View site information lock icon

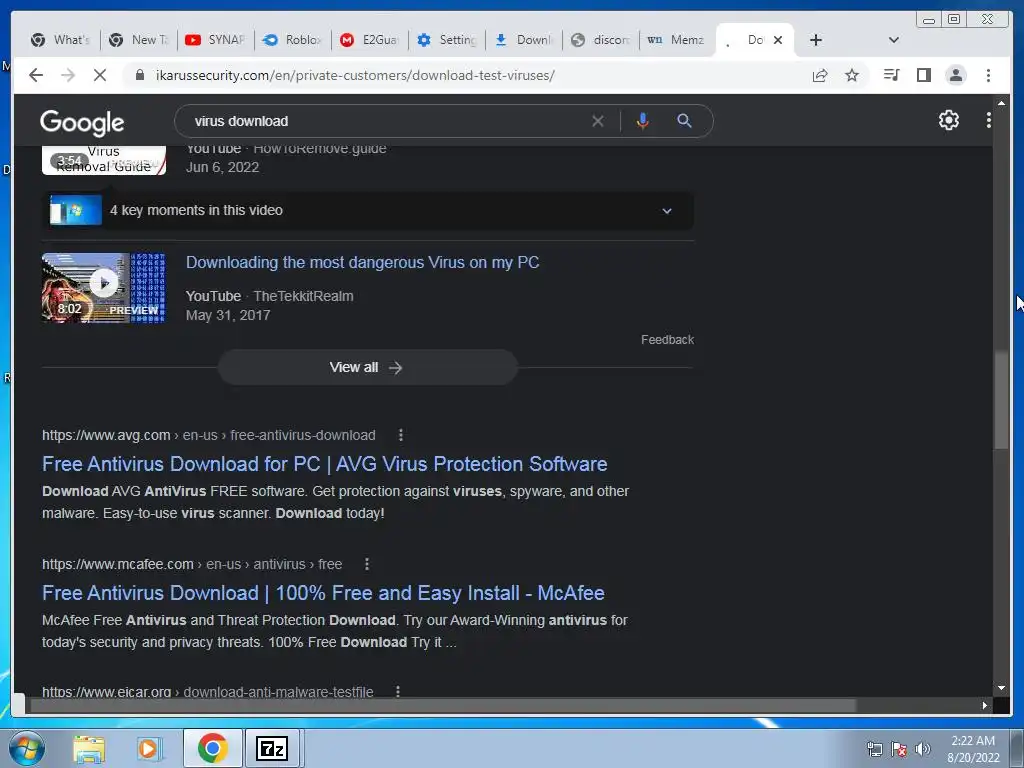click(140, 75)
